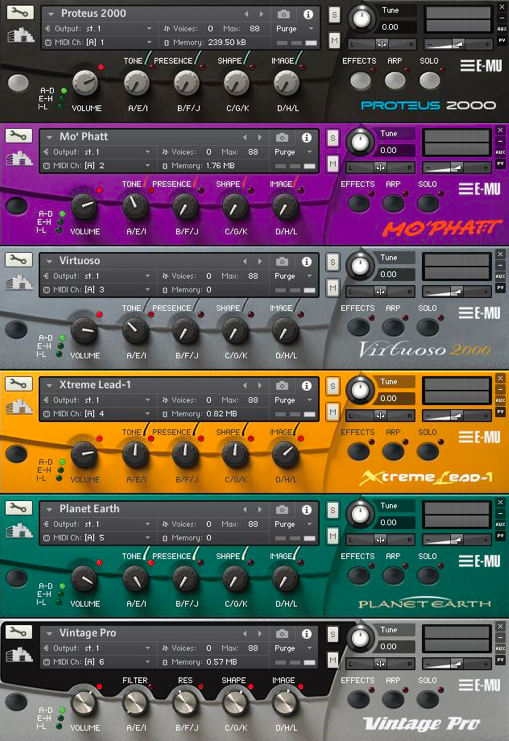Mute the Virtuoso instrument
This screenshot has width=509, height=741.
(x=333, y=287)
